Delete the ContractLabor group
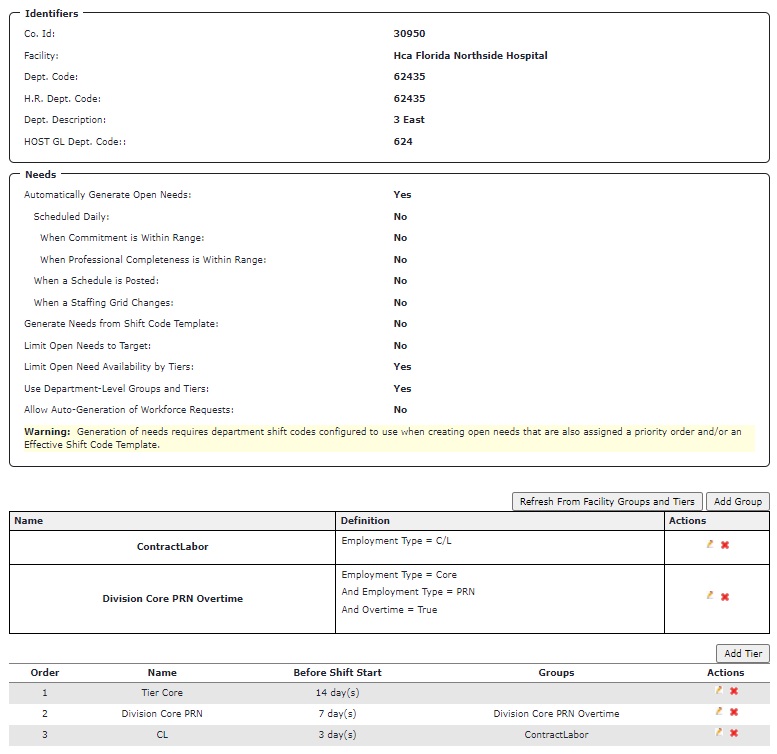777x754 pixels. click(725, 545)
